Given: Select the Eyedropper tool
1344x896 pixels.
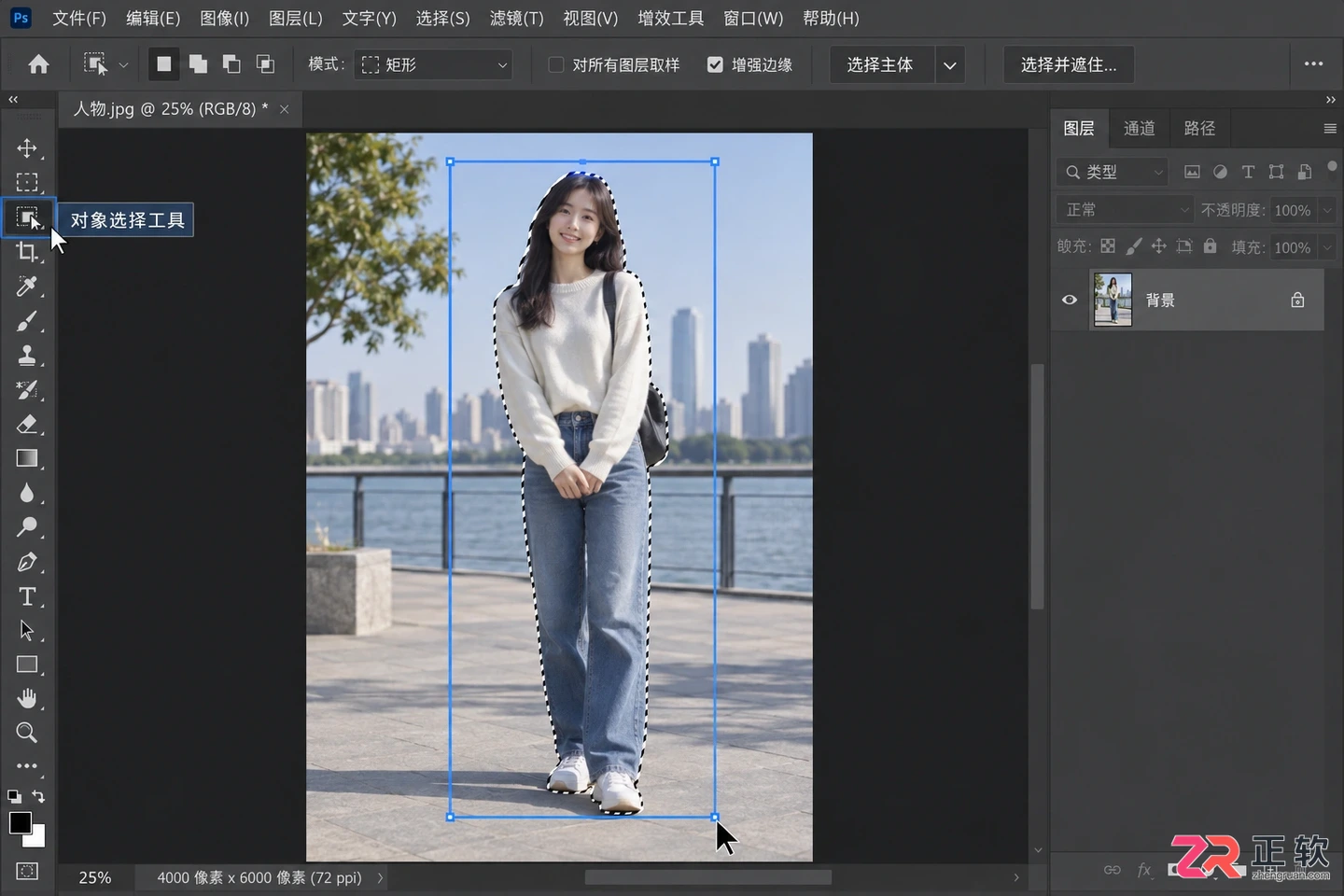Looking at the screenshot, I should tap(27, 287).
